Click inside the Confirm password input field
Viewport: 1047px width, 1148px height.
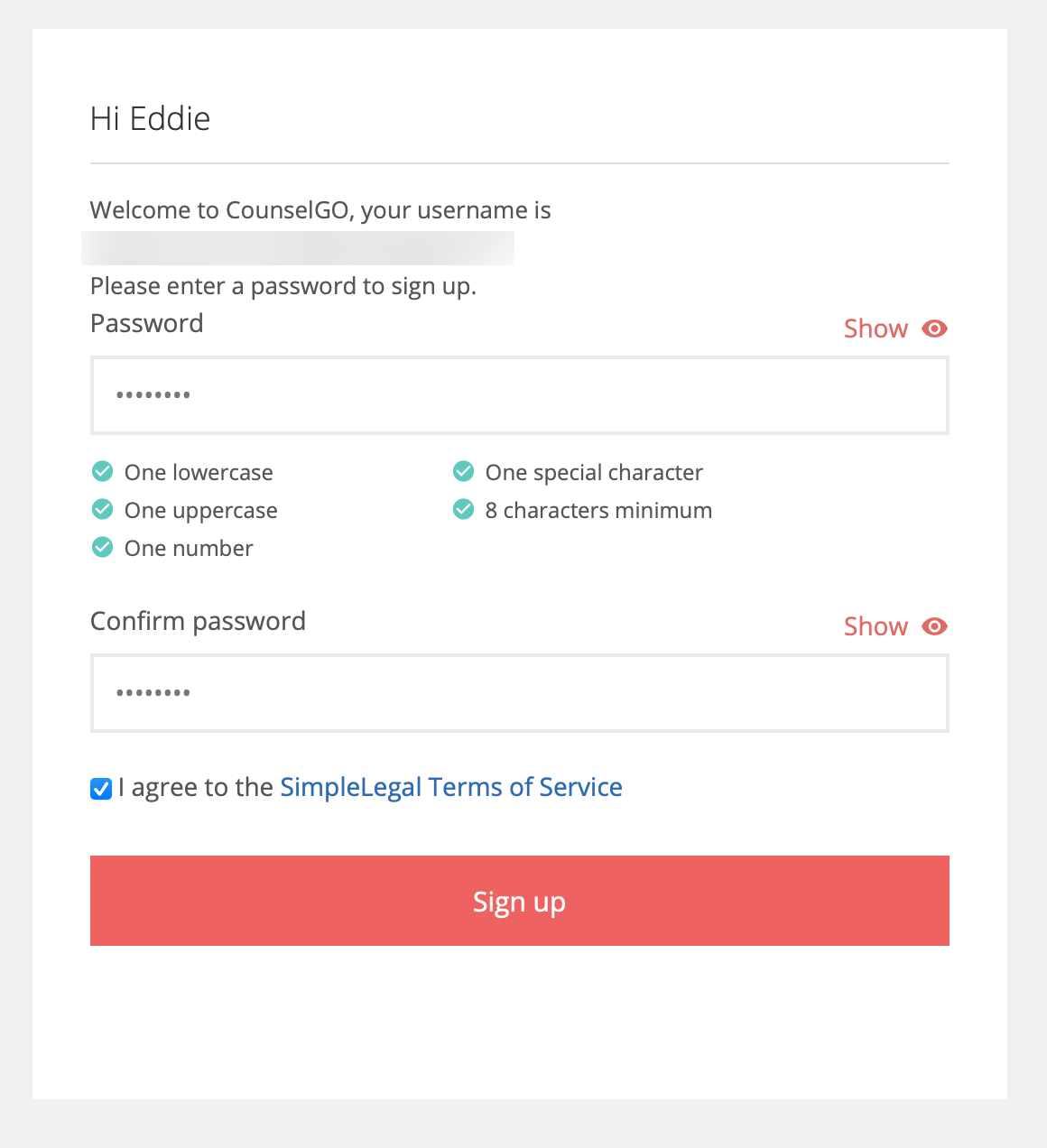pos(519,693)
